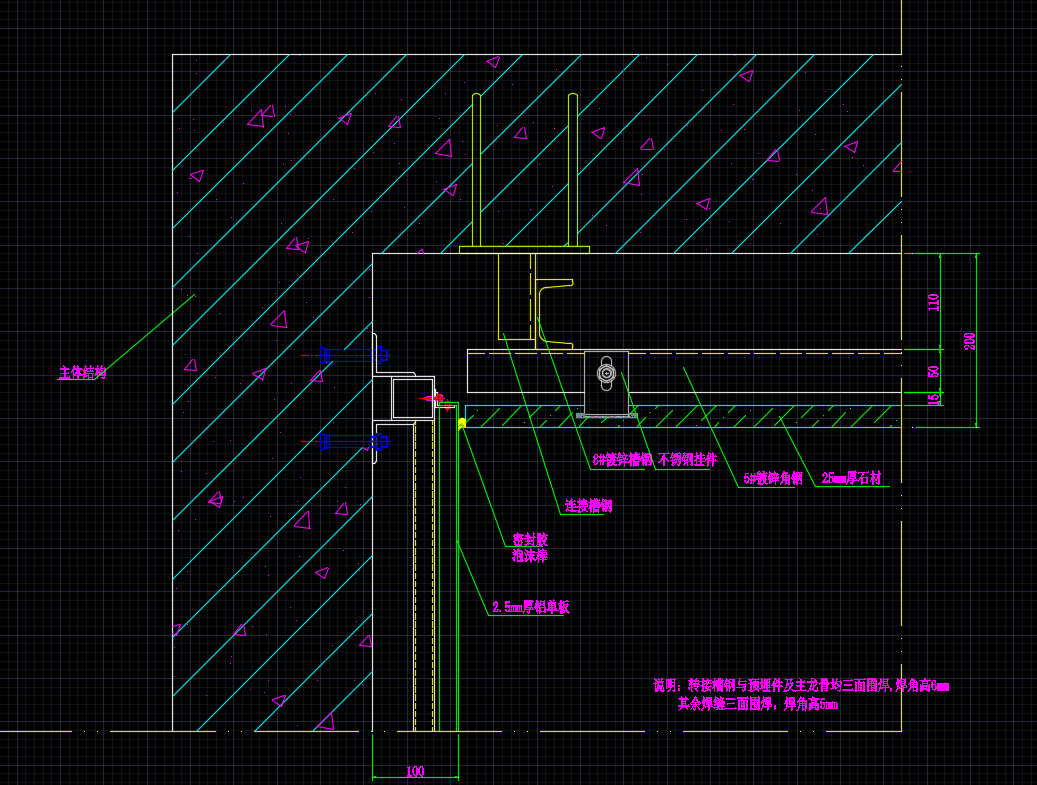Click the white square steel tube section

[x=413, y=398]
